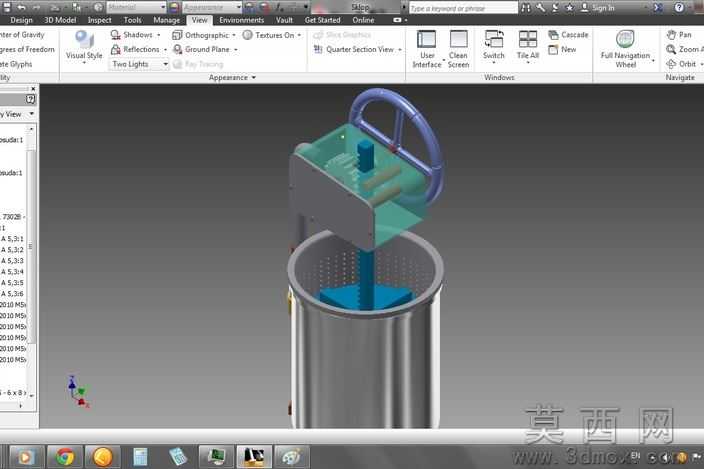Click the wrench icon in title bar
This screenshot has width=704, height=469.
(x=540, y=8)
